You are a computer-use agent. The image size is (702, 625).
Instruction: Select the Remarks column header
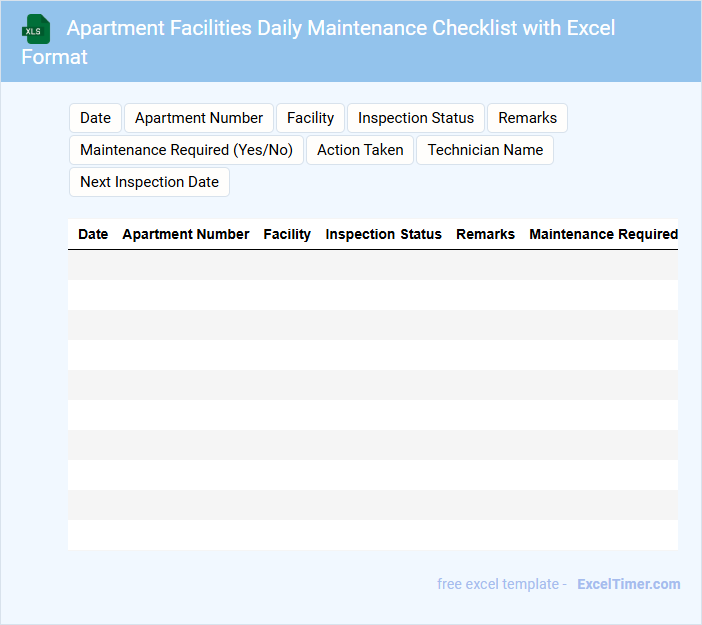pos(485,234)
